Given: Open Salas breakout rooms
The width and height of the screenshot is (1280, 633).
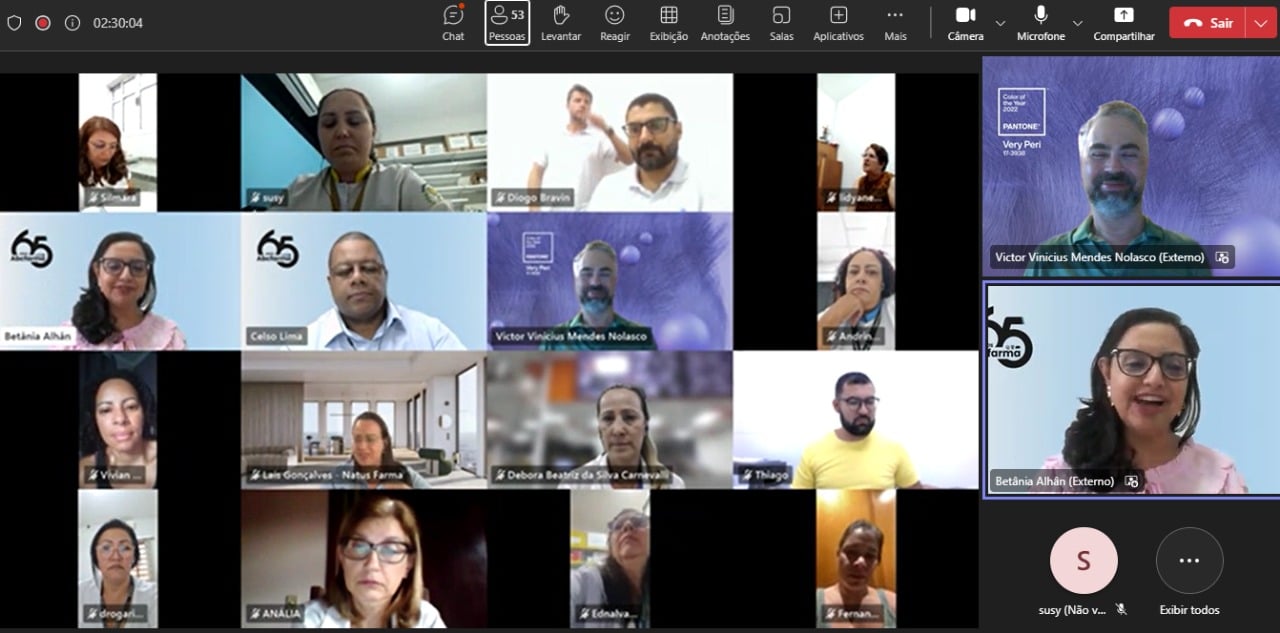Looking at the screenshot, I should tap(781, 23).
